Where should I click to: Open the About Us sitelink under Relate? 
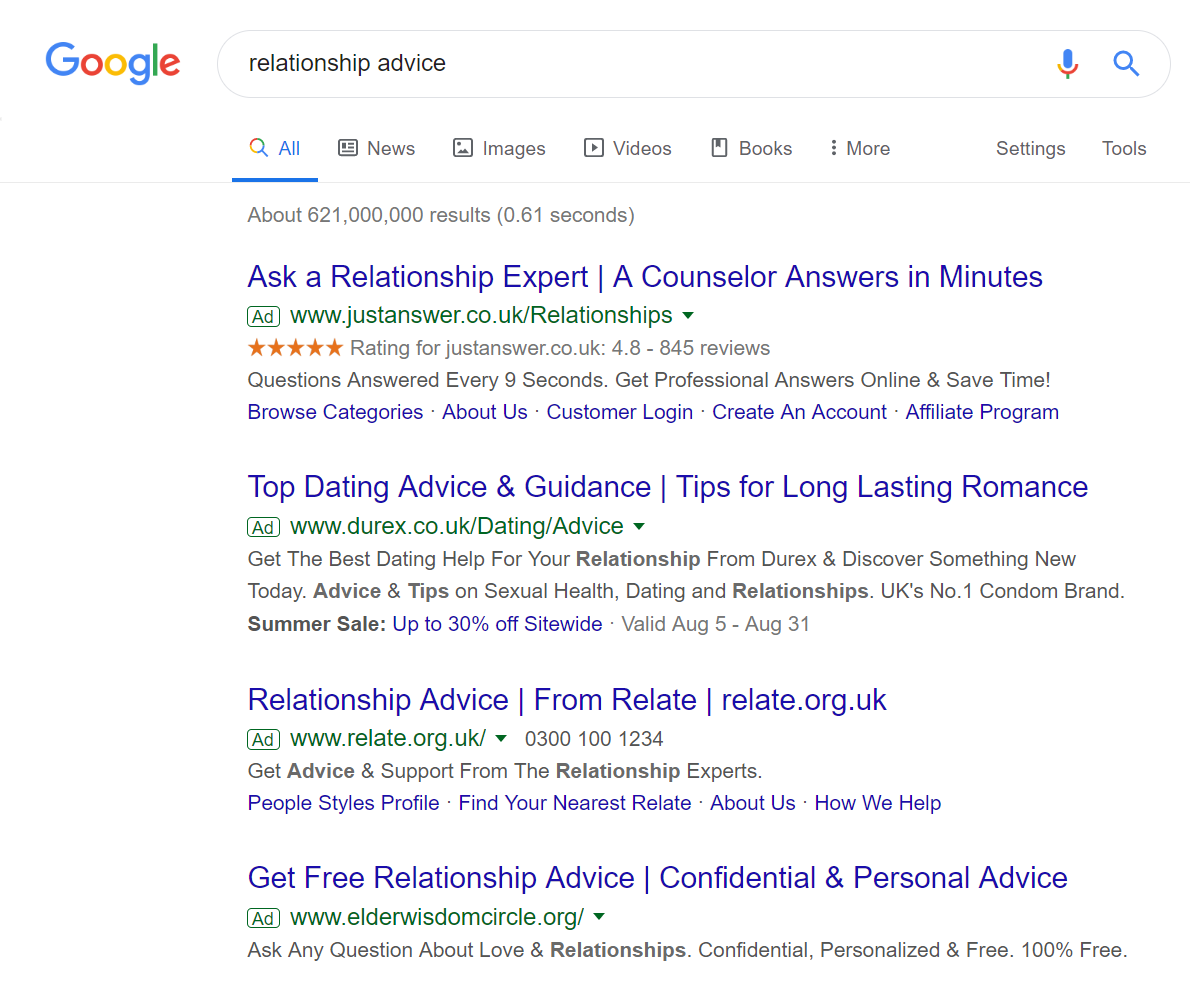point(753,803)
